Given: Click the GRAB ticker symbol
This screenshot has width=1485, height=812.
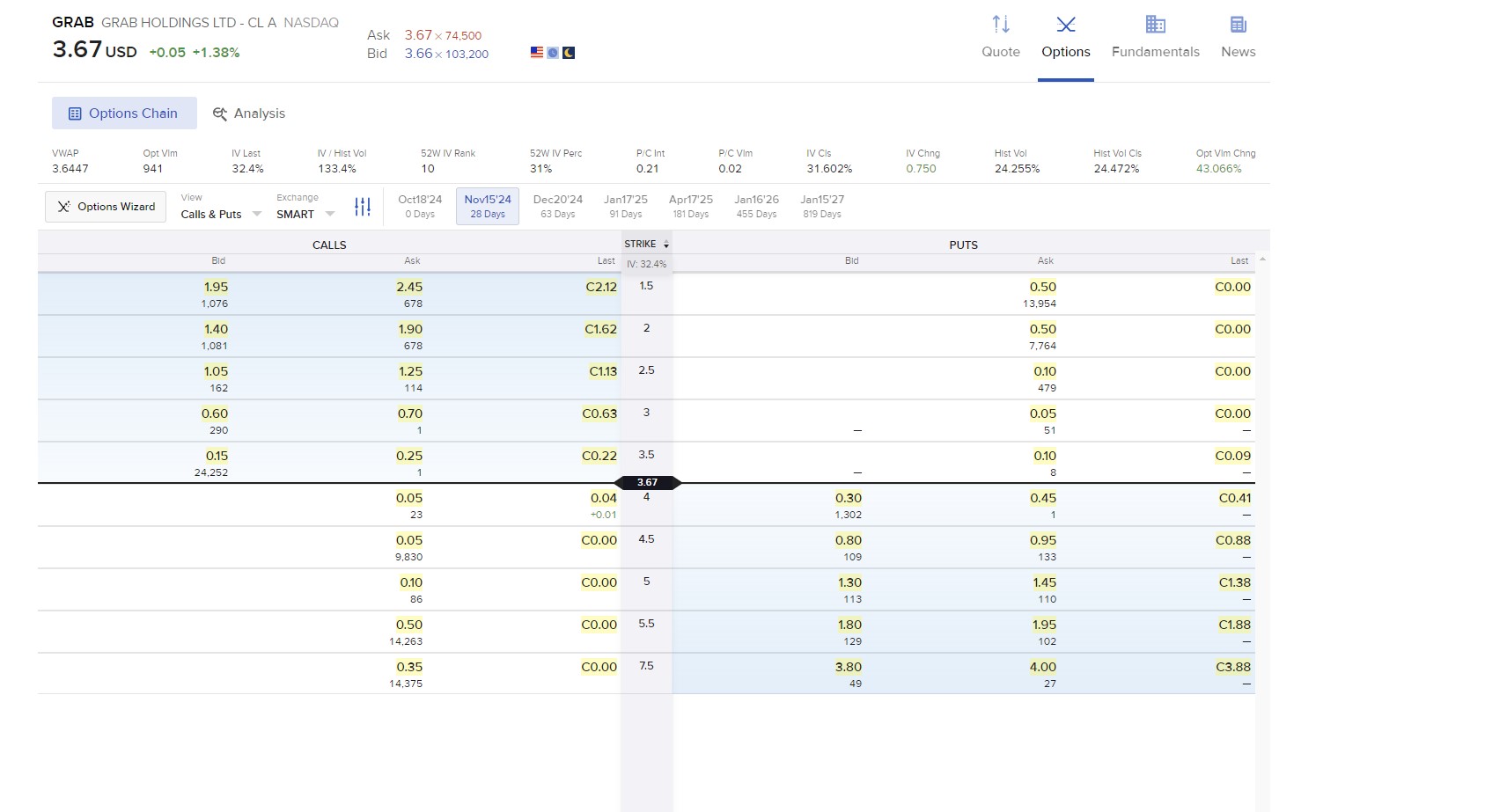Looking at the screenshot, I should click(x=73, y=22).
